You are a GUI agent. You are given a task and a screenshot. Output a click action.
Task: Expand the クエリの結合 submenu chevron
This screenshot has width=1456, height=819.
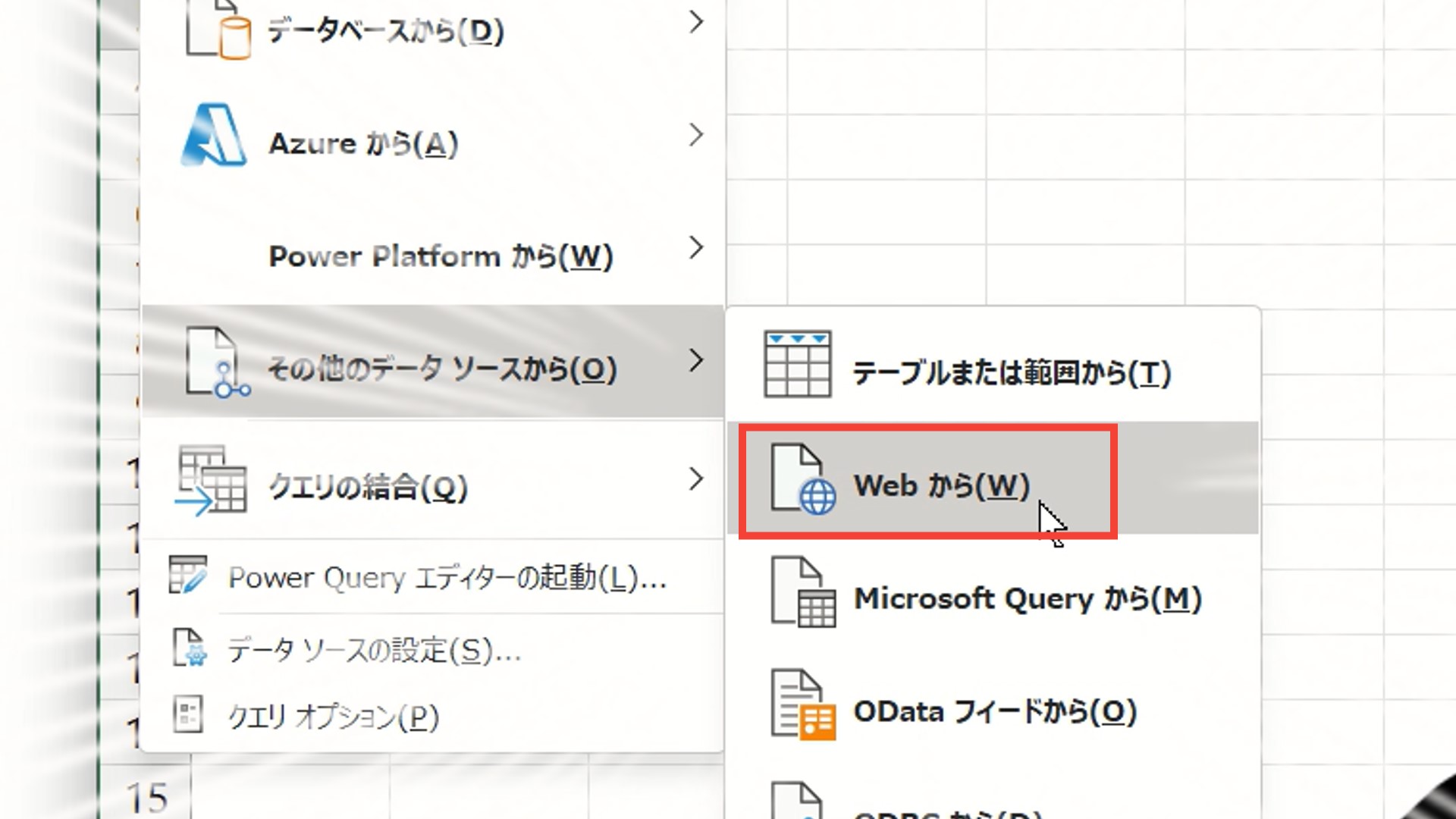pyautogui.click(x=695, y=479)
